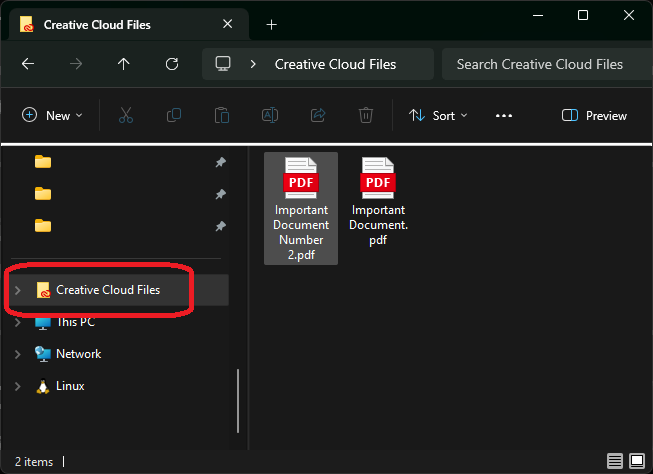Click Creative Cloud Files in address bar
This screenshot has width=653, height=474.
click(335, 65)
